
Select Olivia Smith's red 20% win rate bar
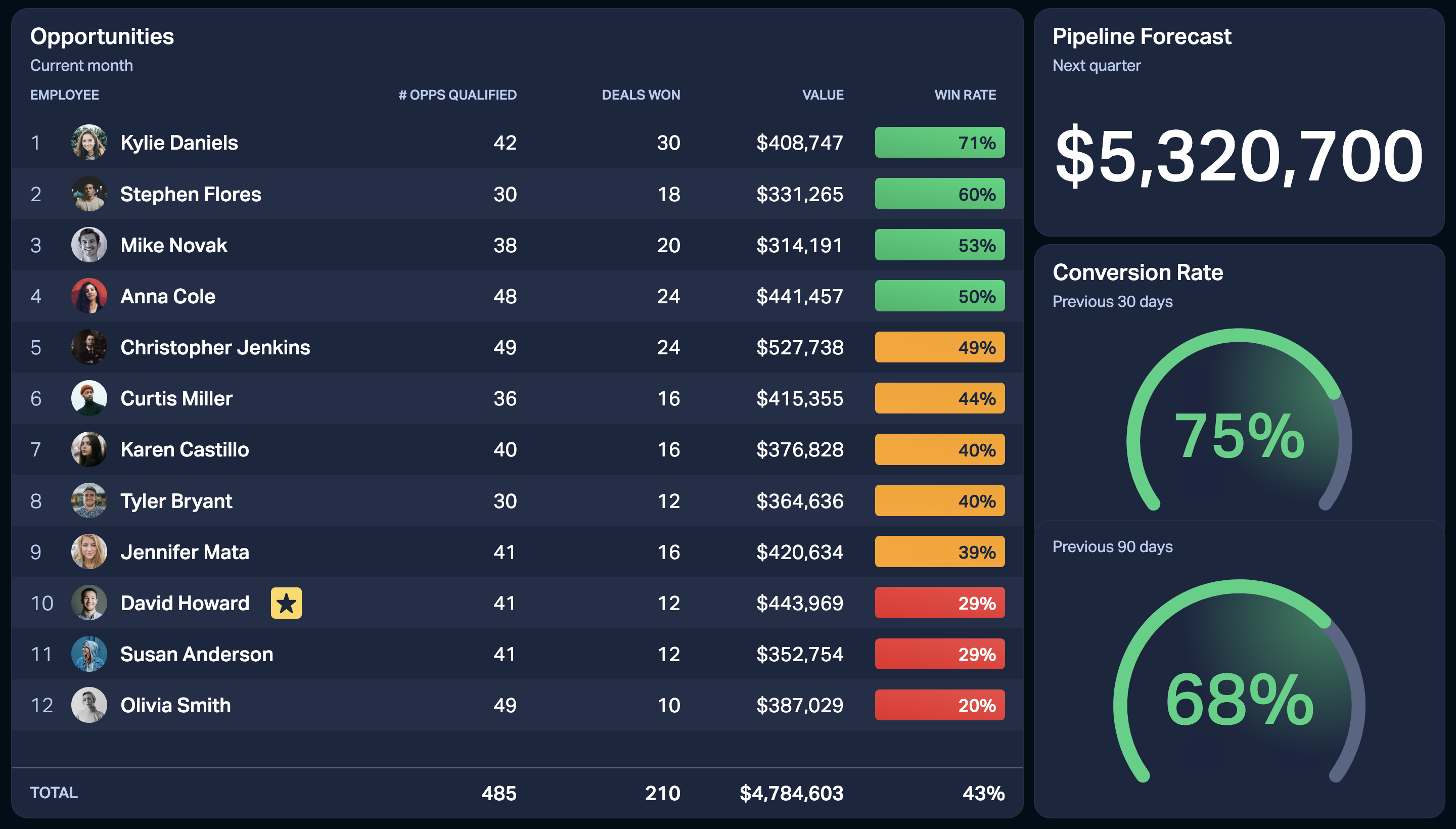click(939, 705)
